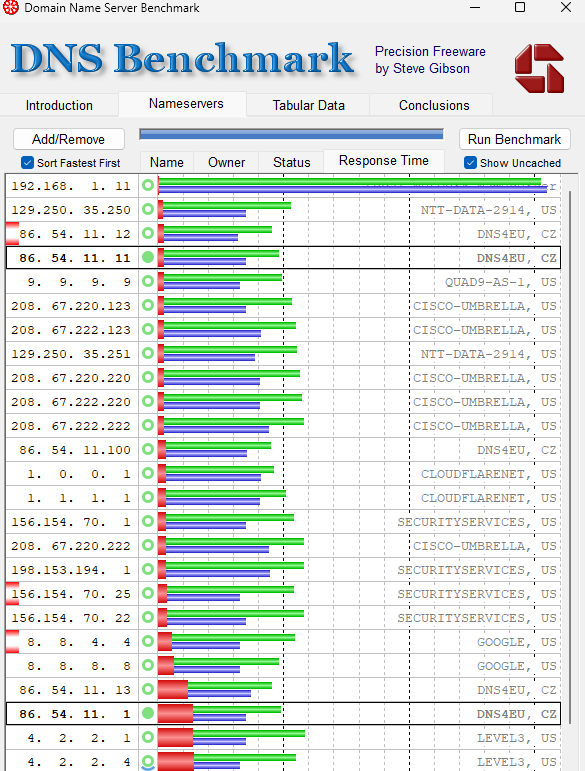Click status circle for 208.67.220.220
The width and height of the screenshot is (585, 771).
pos(148,377)
